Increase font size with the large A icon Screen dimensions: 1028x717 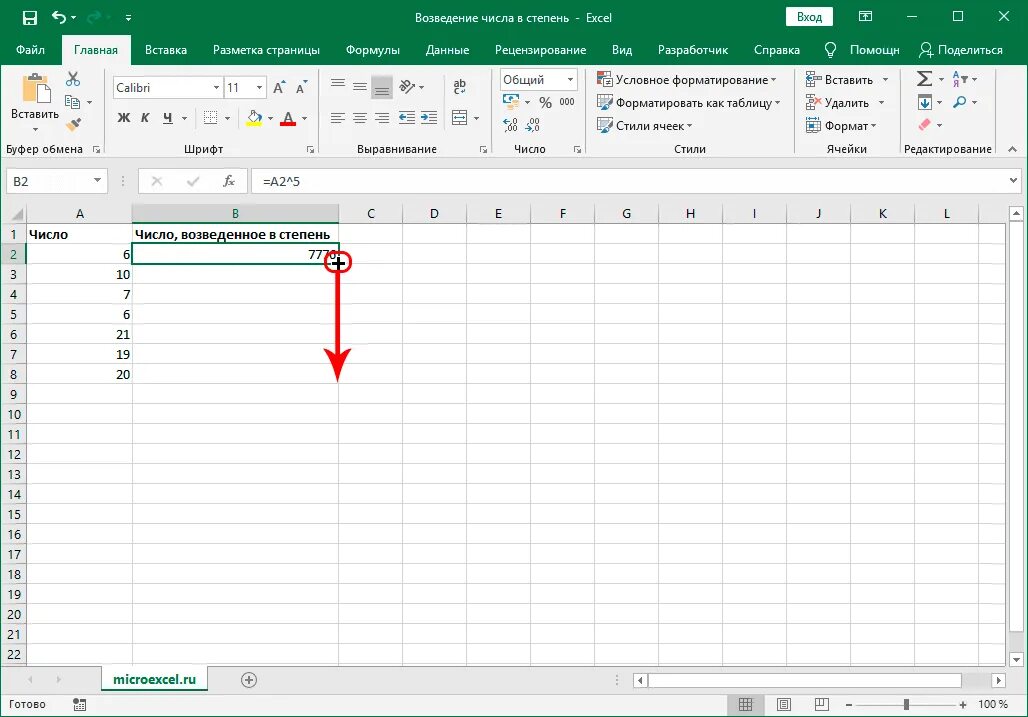tap(279, 87)
